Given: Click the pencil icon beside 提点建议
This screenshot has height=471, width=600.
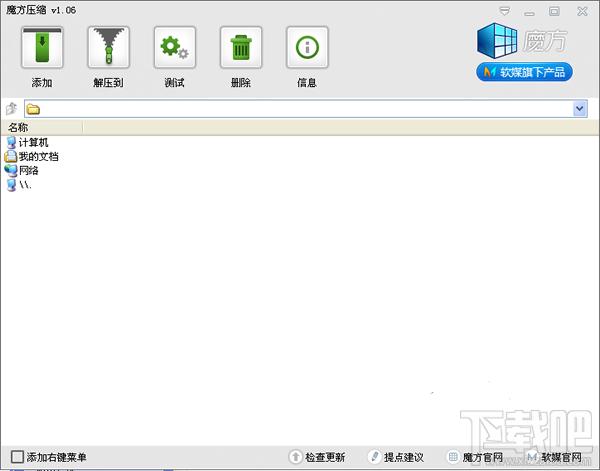Looking at the screenshot, I should click(x=375, y=456).
